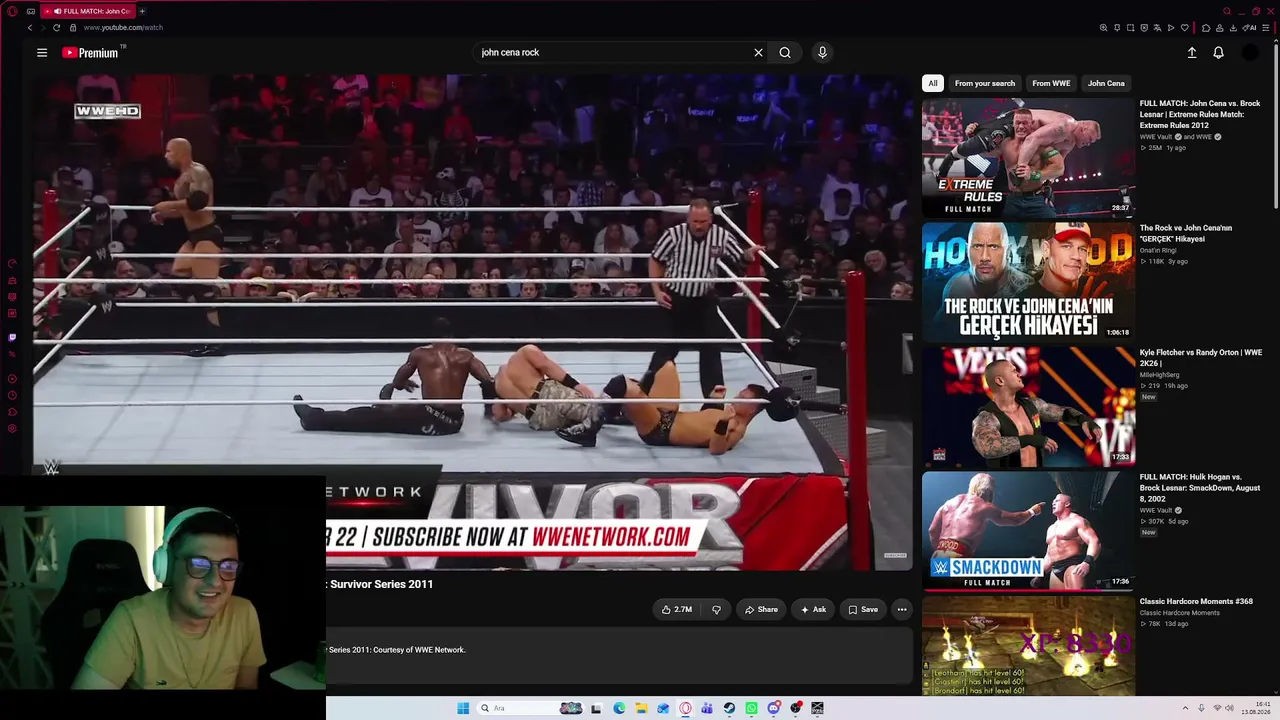Open the YouTube account avatar menu
The height and width of the screenshot is (720, 1280).
[1250, 53]
